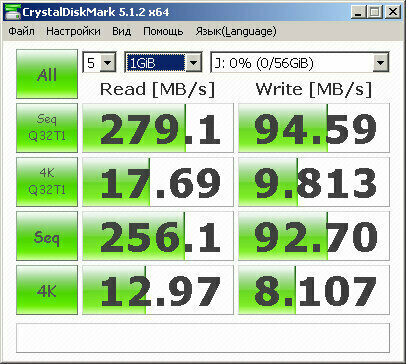406x364 pixels.
Task: Click the Seq write result 92.70
Action: click(x=314, y=236)
